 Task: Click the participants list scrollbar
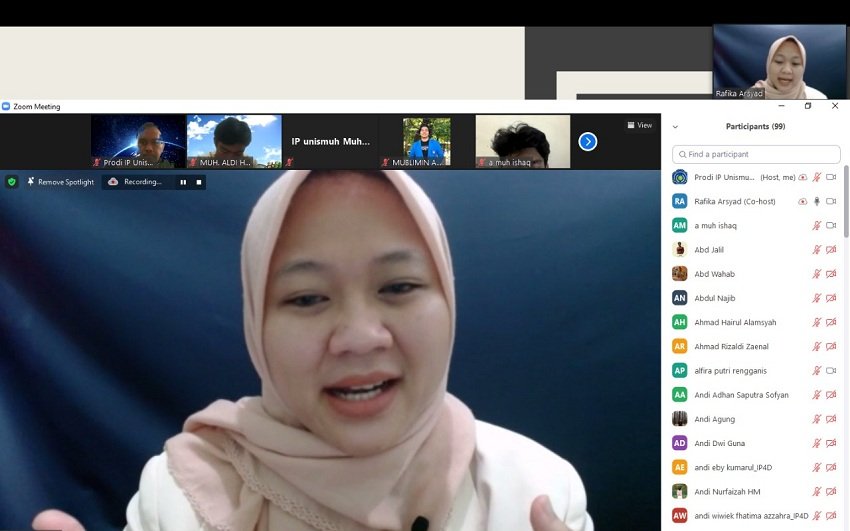tap(846, 202)
